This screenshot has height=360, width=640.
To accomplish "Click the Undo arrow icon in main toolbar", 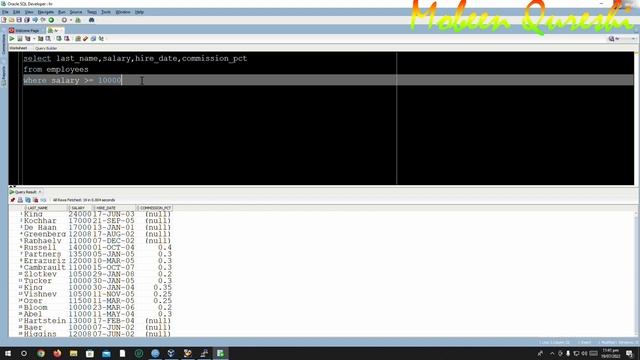I will pyautogui.click(x=35, y=20).
